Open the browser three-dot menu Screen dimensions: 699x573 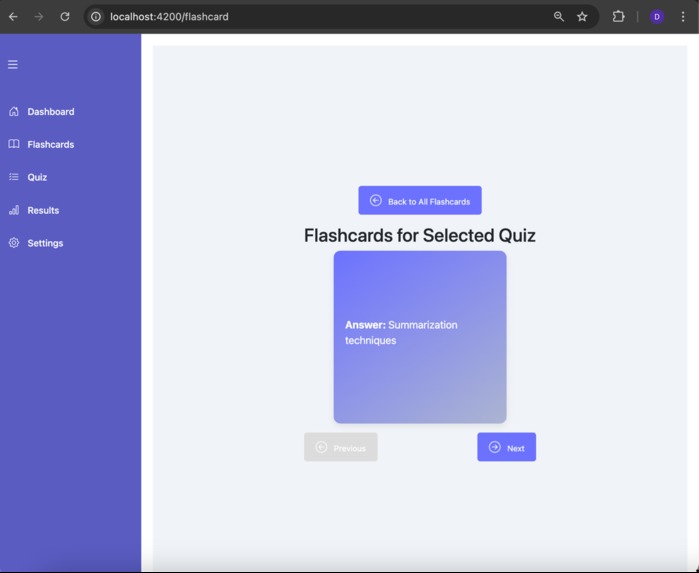(683, 16)
